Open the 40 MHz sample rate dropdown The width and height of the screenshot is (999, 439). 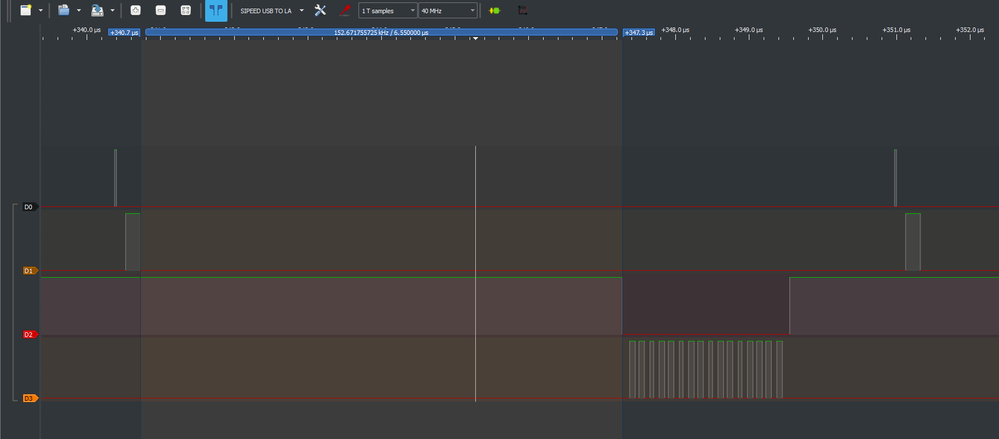pos(447,10)
